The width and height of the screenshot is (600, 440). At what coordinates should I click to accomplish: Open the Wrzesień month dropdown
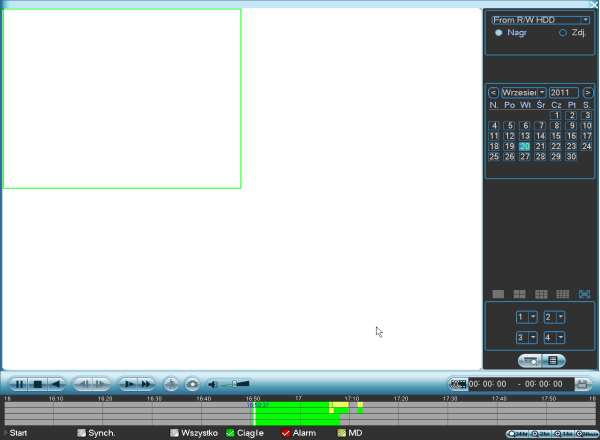click(523, 93)
